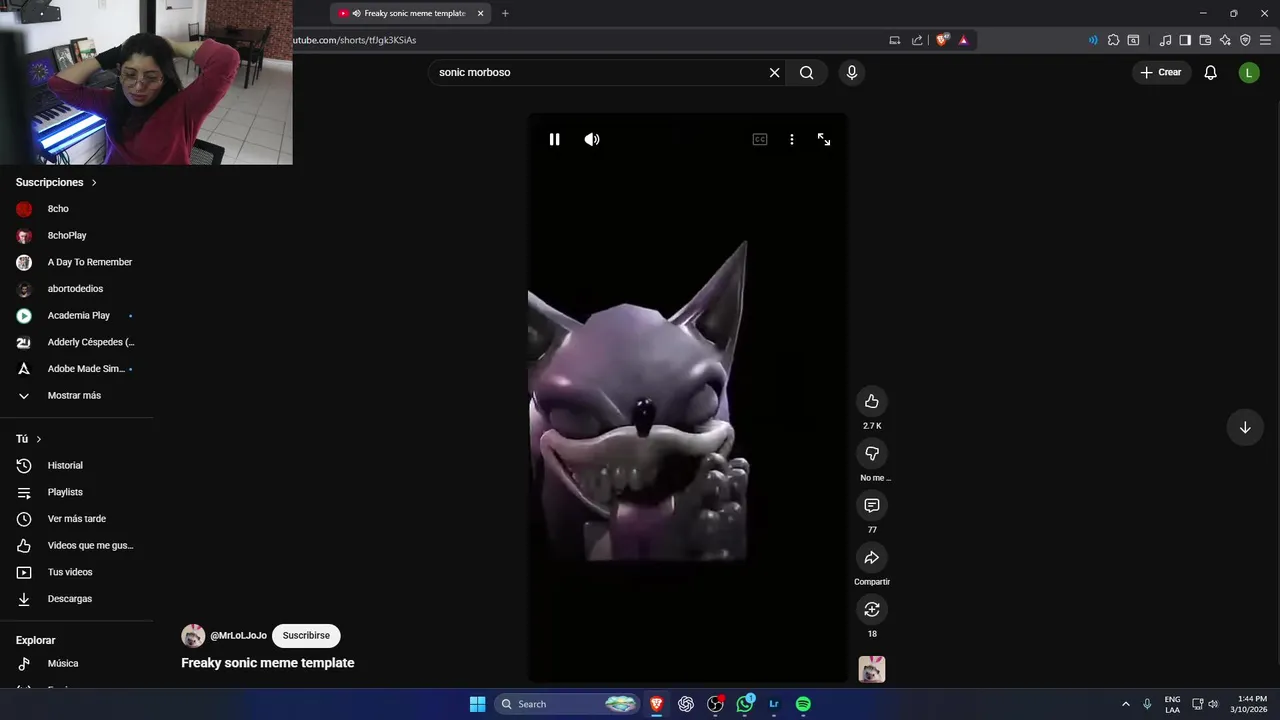Show hidden system tray icons chevron
The height and width of the screenshot is (720, 1280).
[1126, 704]
